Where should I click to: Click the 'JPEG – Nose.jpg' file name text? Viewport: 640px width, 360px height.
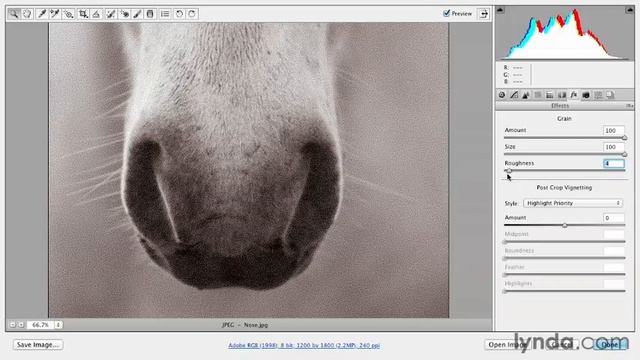[x=245, y=325]
